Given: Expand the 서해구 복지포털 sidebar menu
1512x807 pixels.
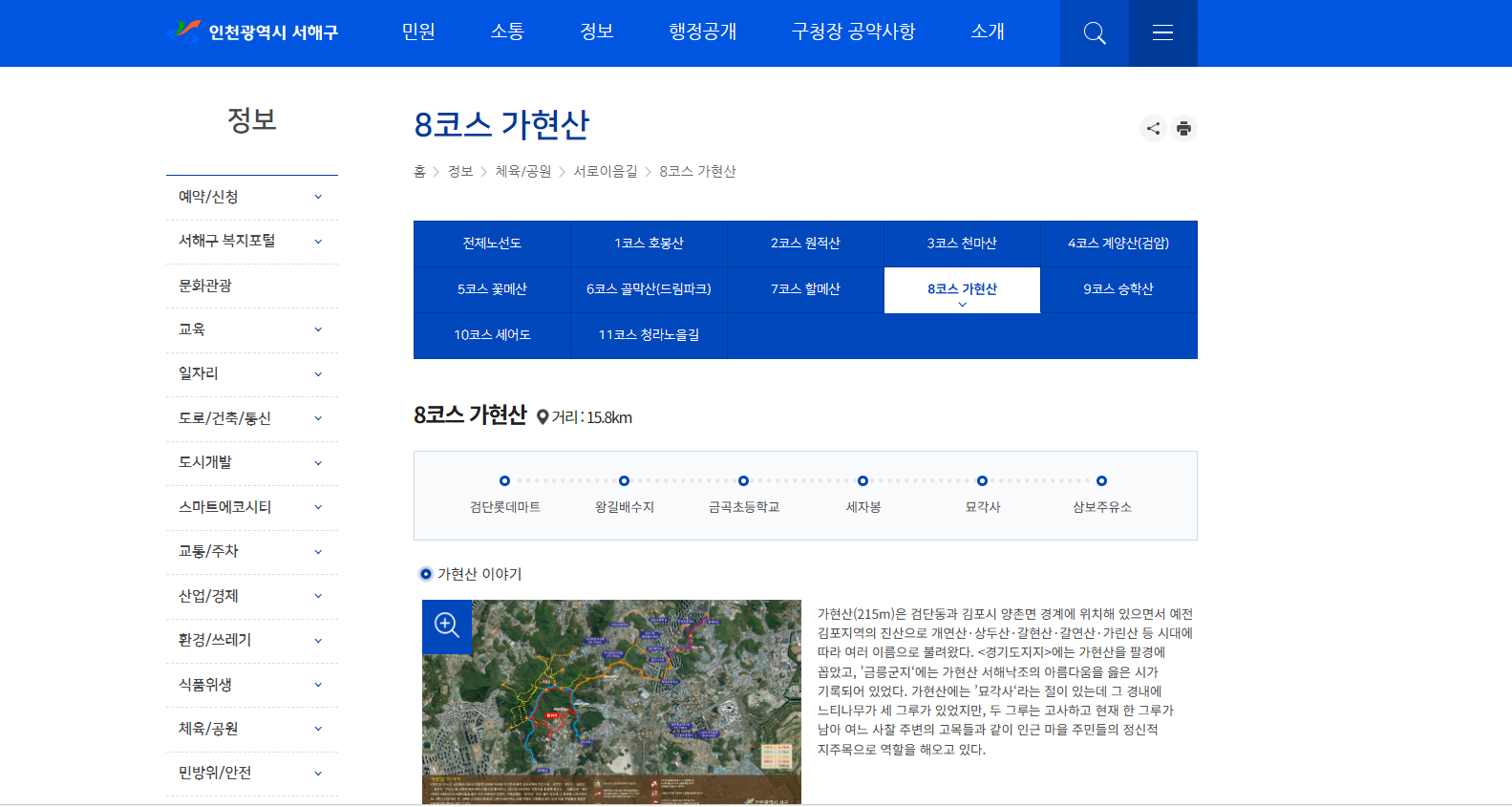Looking at the screenshot, I should pos(252,242).
